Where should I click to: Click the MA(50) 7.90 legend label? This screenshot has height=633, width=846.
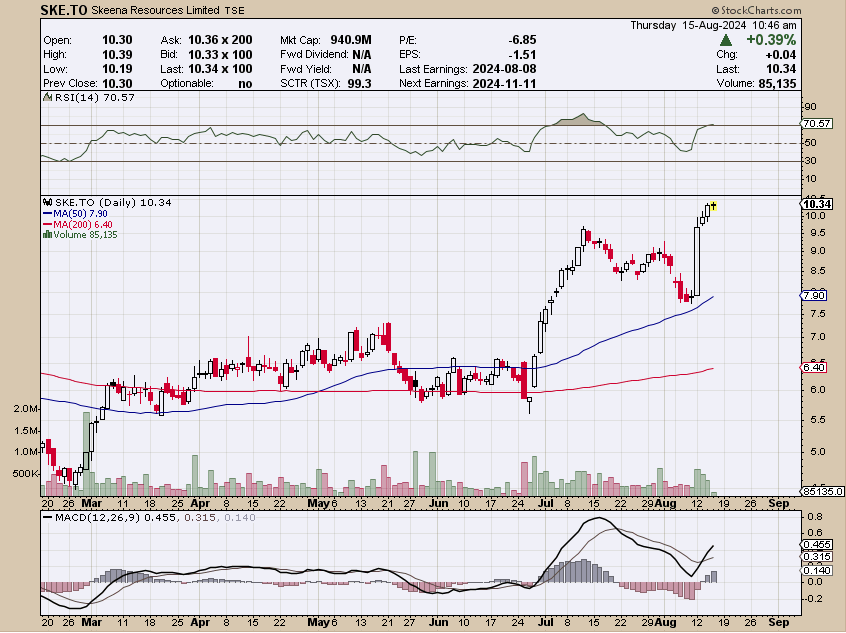click(x=80, y=214)
